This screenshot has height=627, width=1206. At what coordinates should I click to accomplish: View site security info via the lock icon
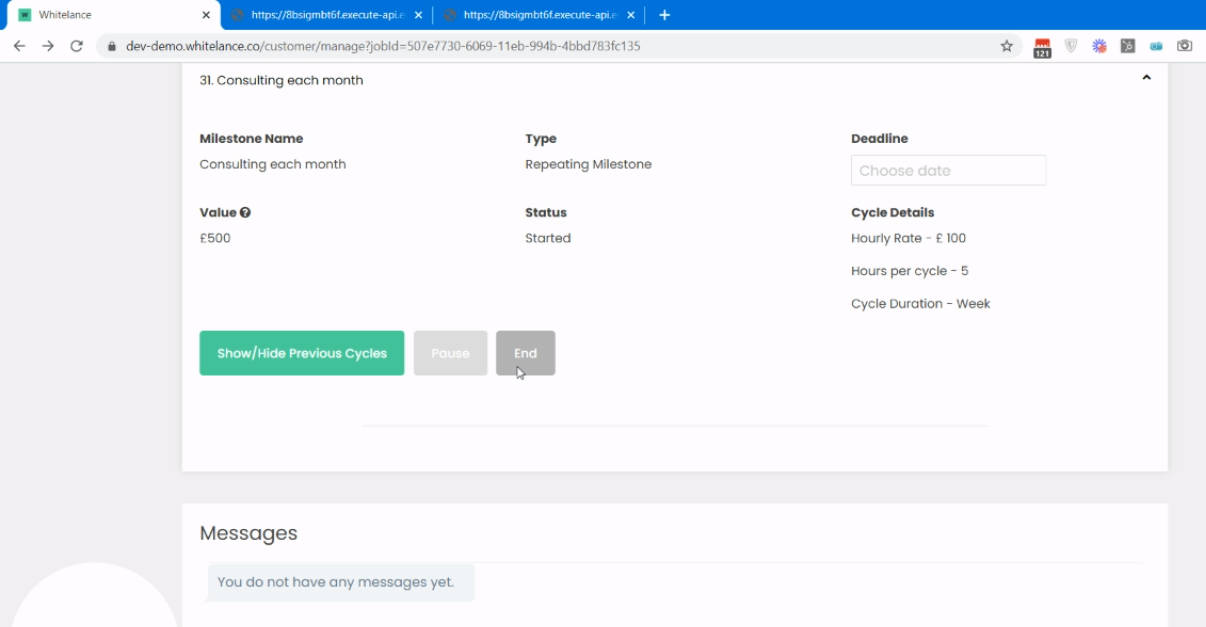pos(111,46)
